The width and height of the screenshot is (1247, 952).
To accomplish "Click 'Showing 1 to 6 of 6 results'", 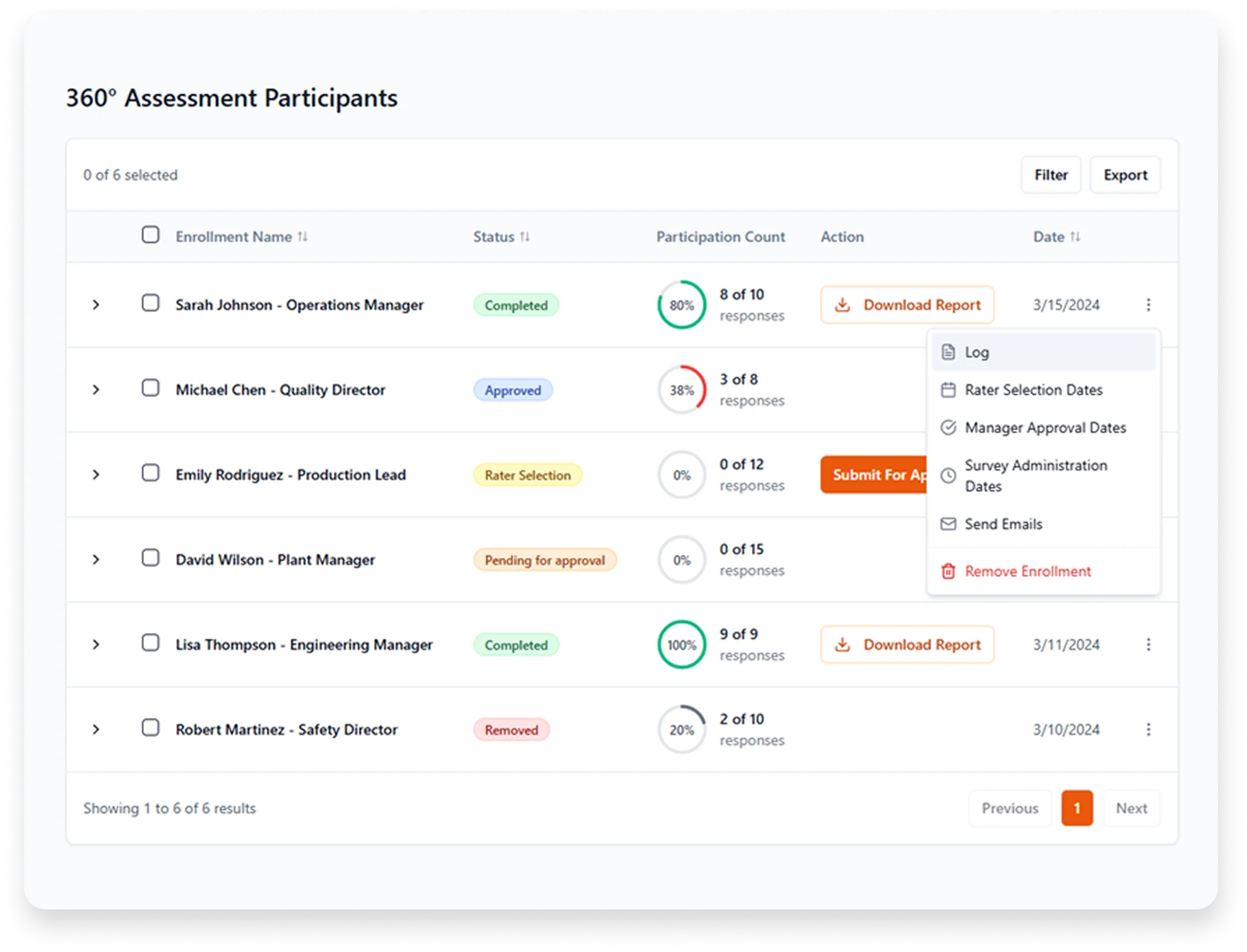I will point(169,808).
